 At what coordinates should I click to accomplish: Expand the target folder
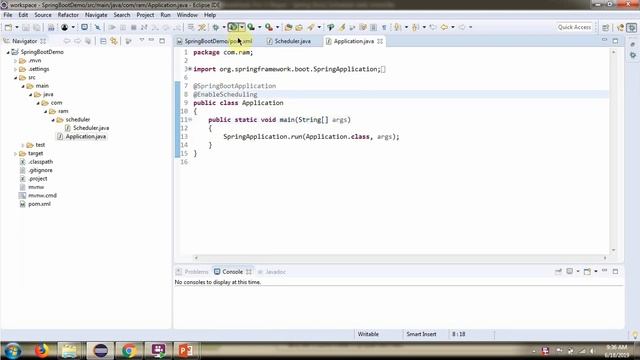tap(16, 154)
